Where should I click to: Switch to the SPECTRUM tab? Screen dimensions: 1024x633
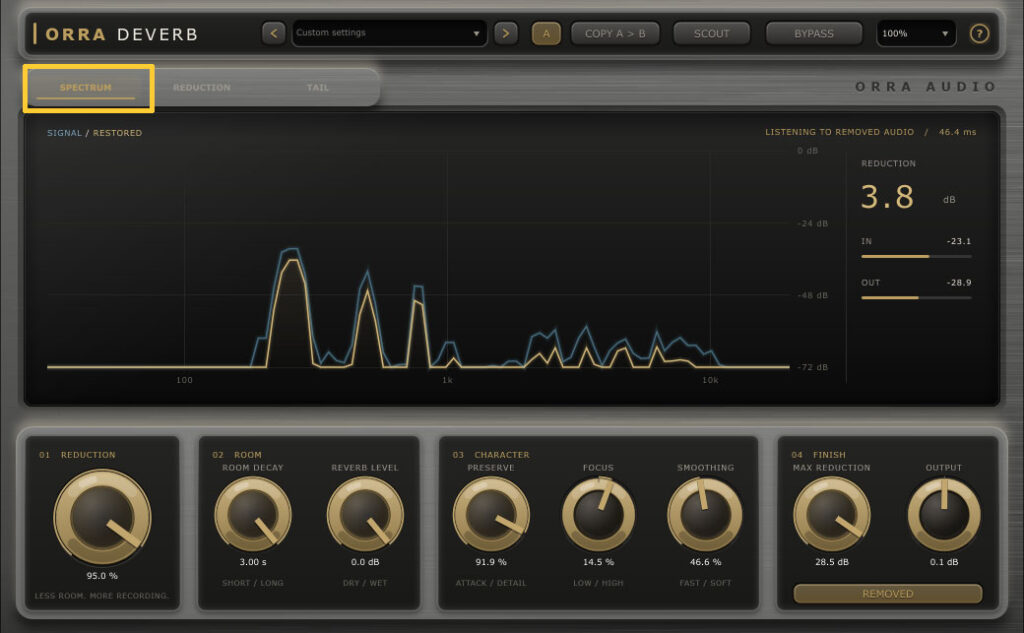[86, 88]
